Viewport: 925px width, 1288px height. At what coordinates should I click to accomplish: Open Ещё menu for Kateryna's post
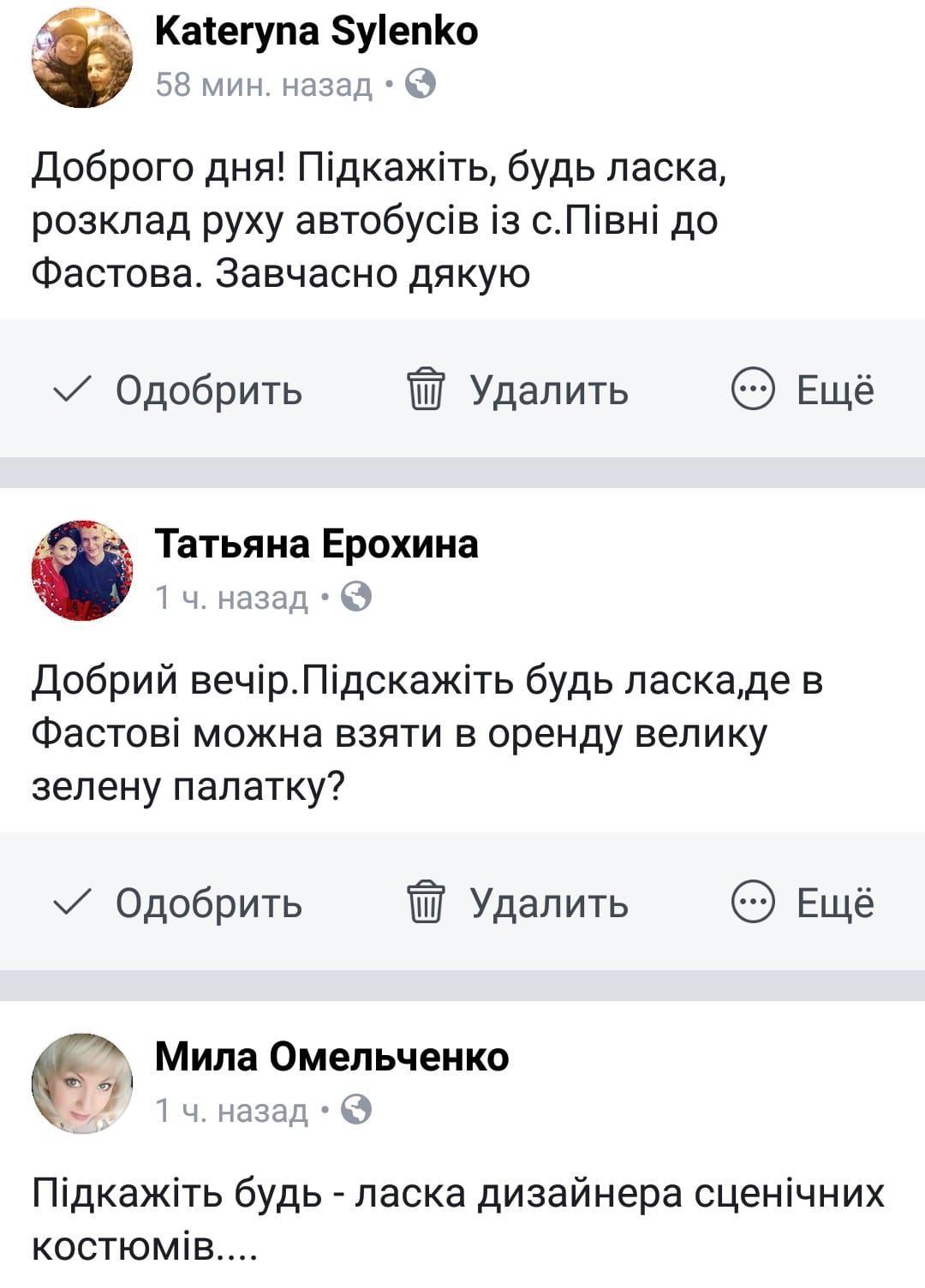(834, 391)
